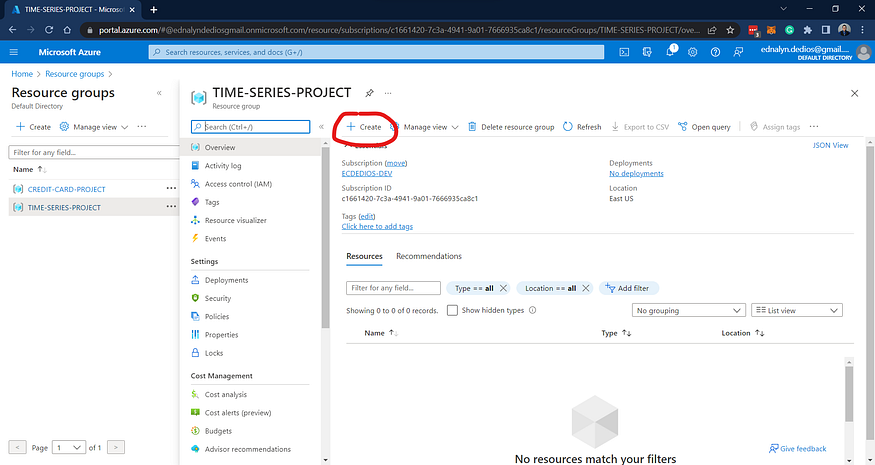
Task: Open the ECDEDIOS-DEV subscription link
Action: pos(367,174)
